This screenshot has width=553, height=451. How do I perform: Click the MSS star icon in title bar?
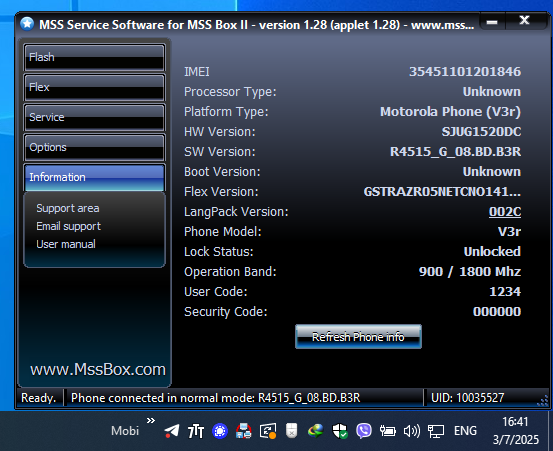[27, 24]
